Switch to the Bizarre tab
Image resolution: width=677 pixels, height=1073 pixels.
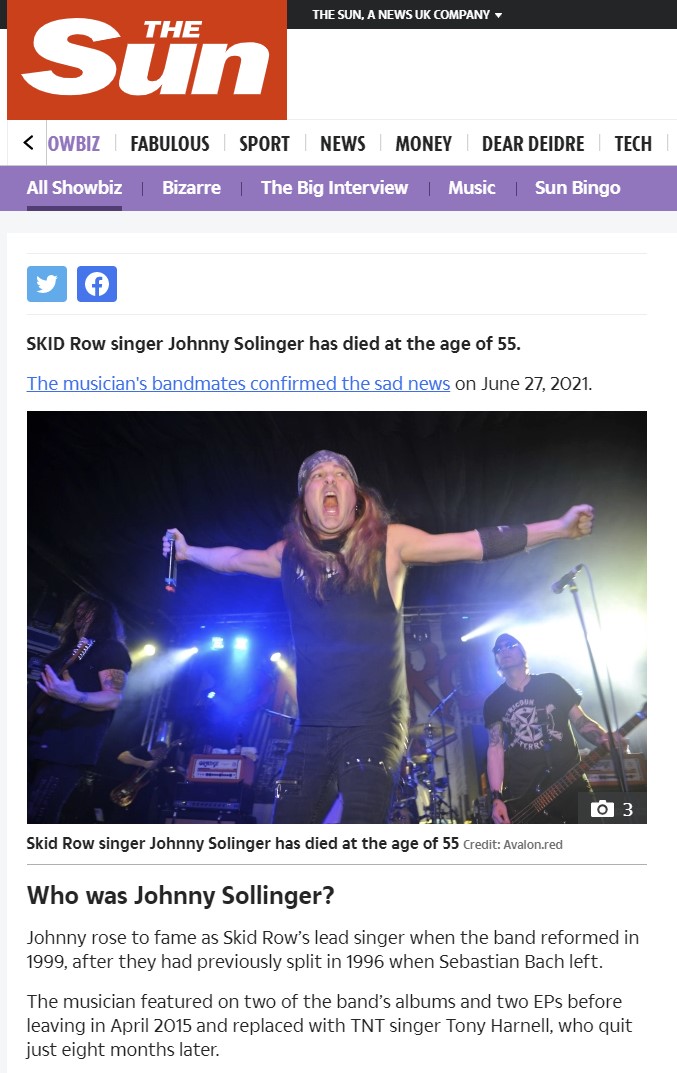click(192, 188)
